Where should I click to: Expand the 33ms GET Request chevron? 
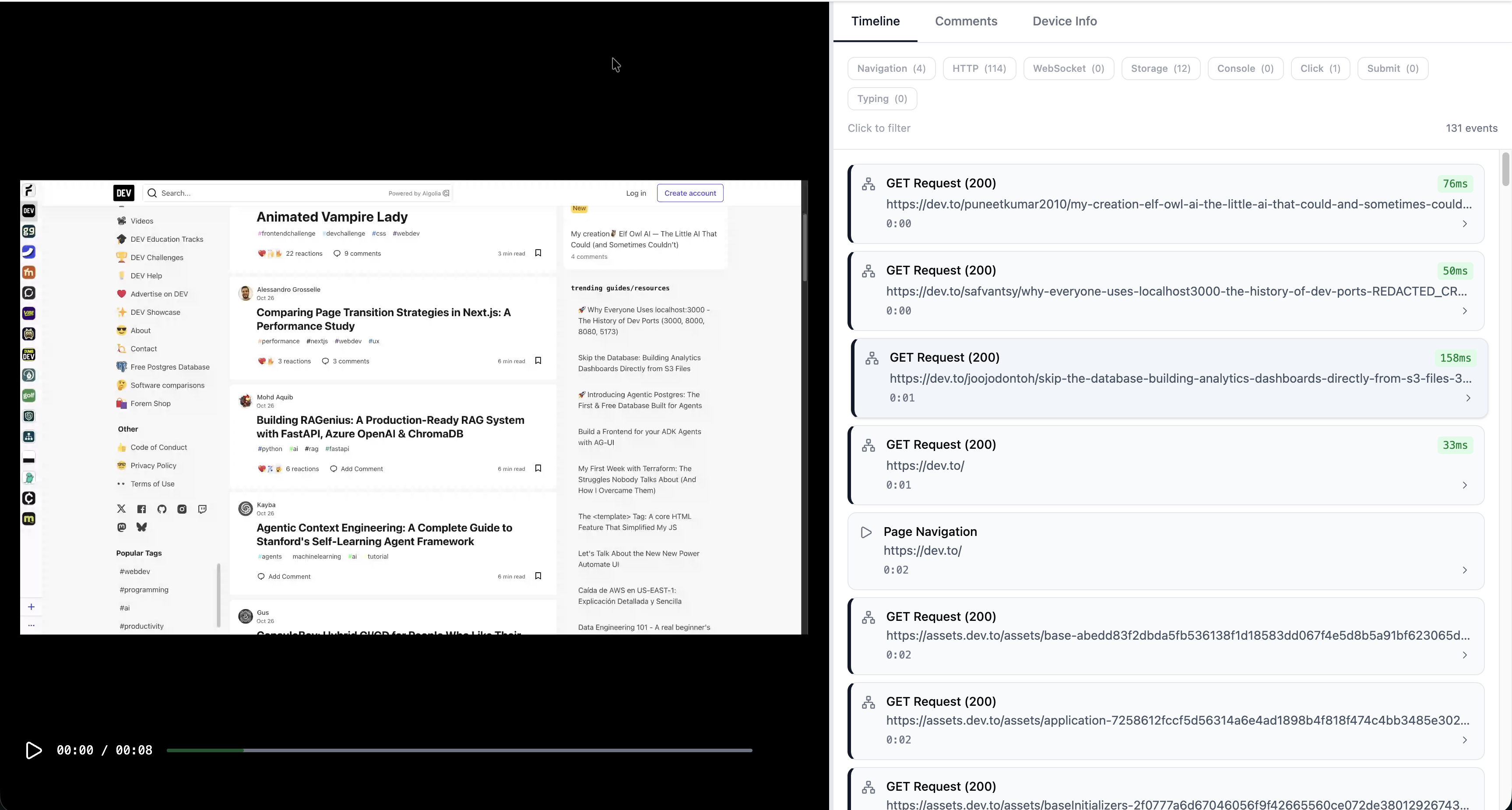click(x=1464, y=485)
